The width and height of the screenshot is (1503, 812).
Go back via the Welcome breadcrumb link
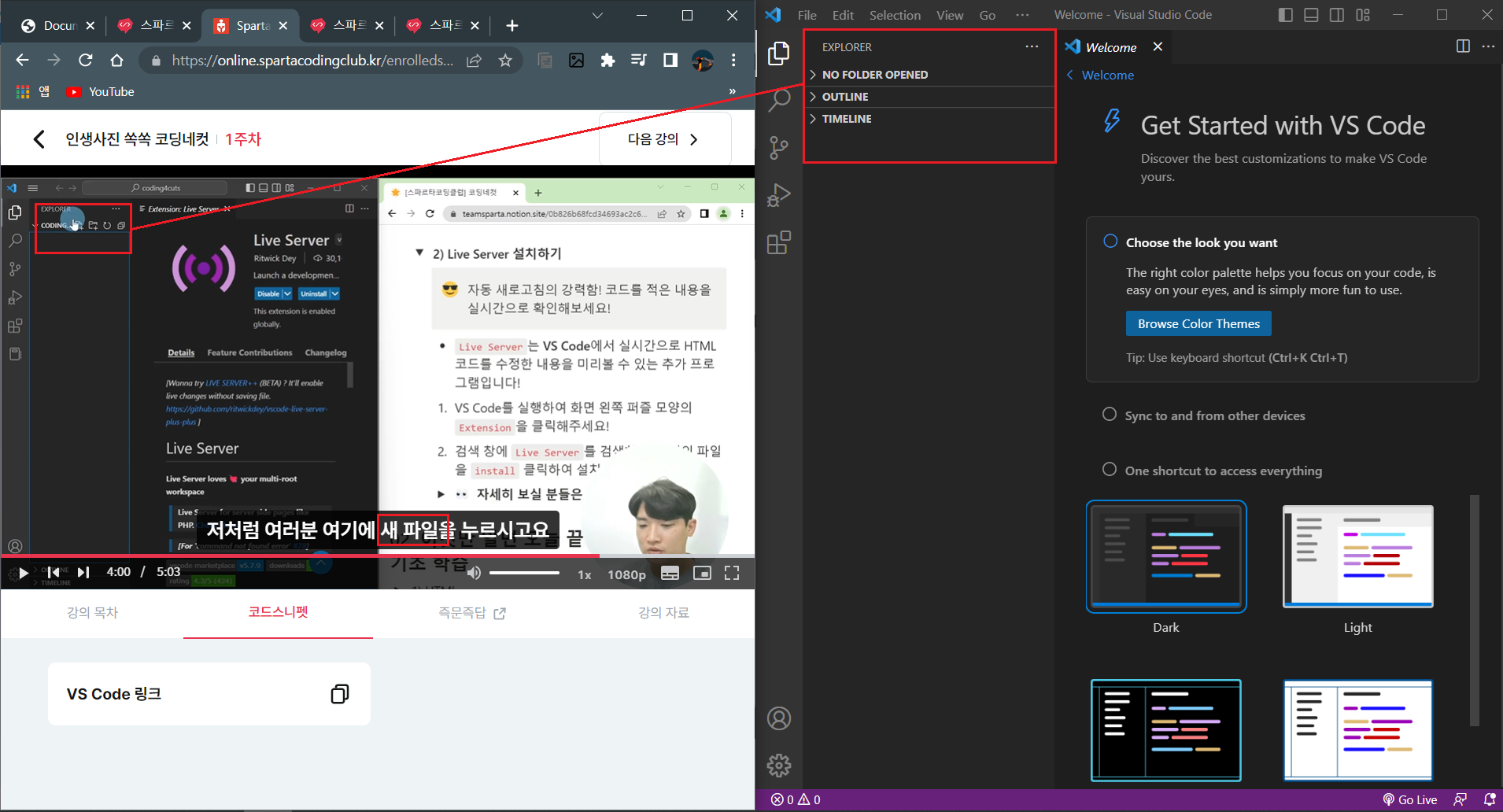point(1100,75)
